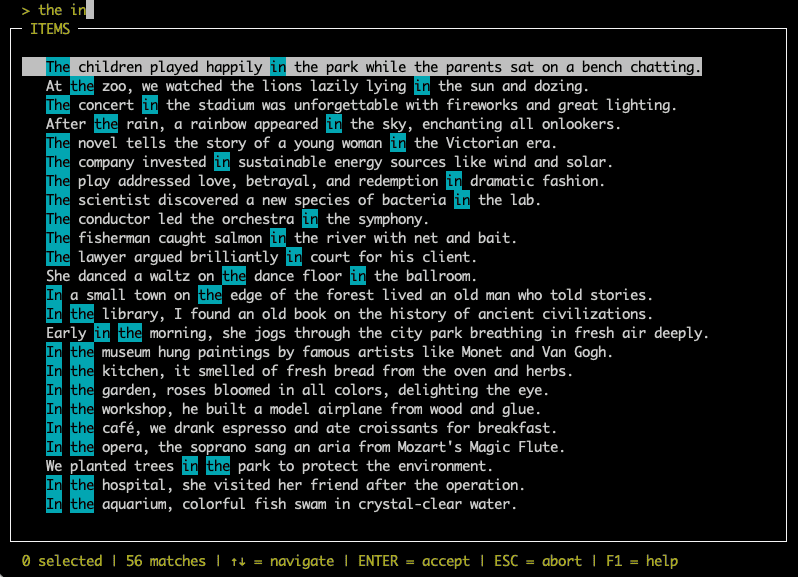Select the row about an old man who told stories

click(x=349, y=295)
